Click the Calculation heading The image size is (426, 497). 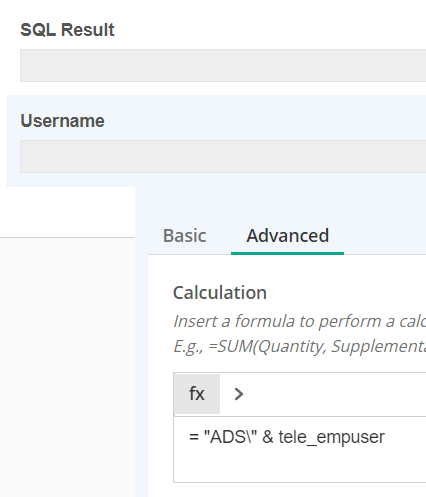[220, 293]
